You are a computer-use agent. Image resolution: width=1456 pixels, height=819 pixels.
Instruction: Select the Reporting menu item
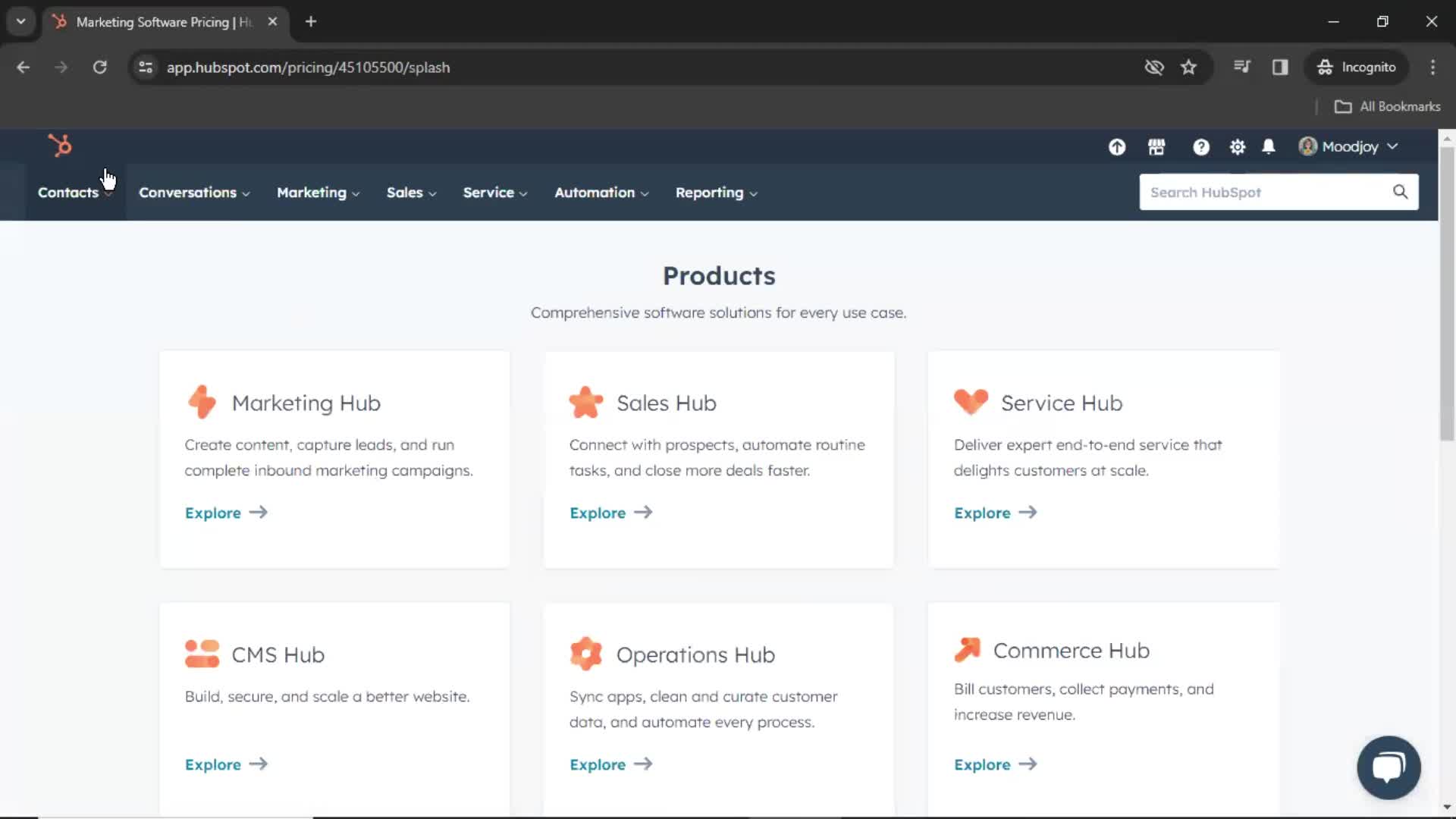(x=709, y=192)
